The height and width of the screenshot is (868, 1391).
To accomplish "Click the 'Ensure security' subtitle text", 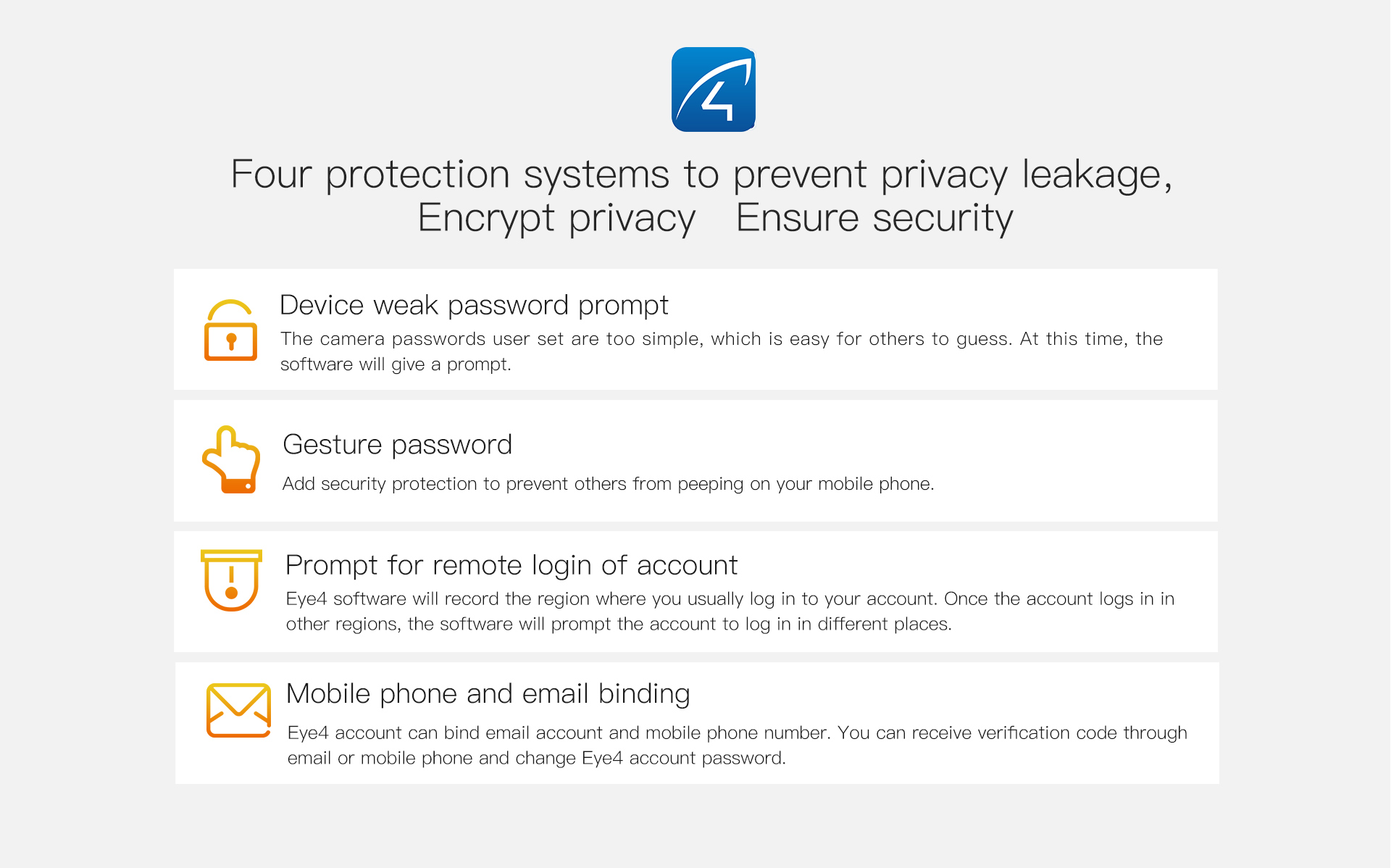I will 874,218.
